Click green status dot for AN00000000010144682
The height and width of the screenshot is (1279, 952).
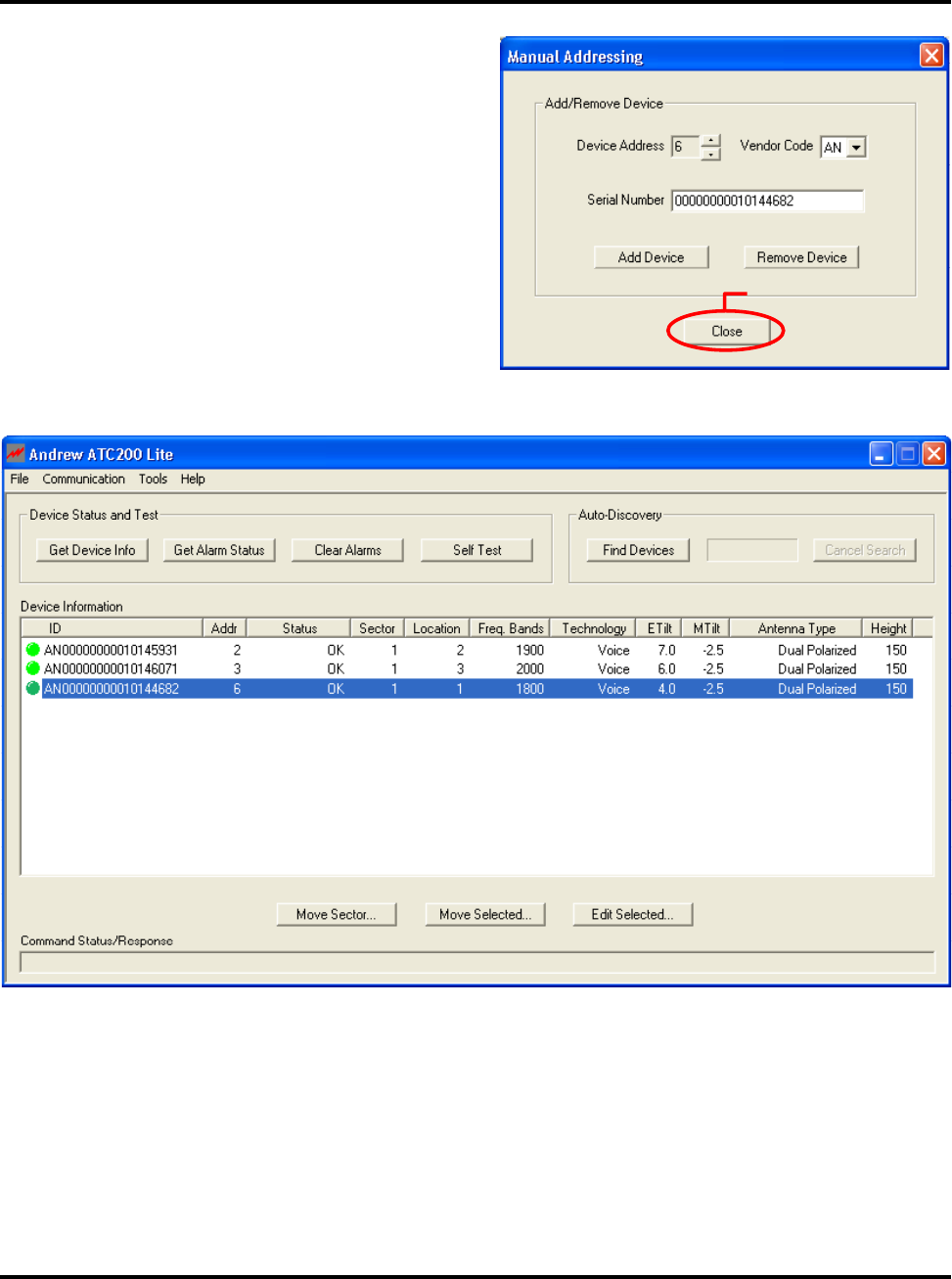click(x=33, y=689)
